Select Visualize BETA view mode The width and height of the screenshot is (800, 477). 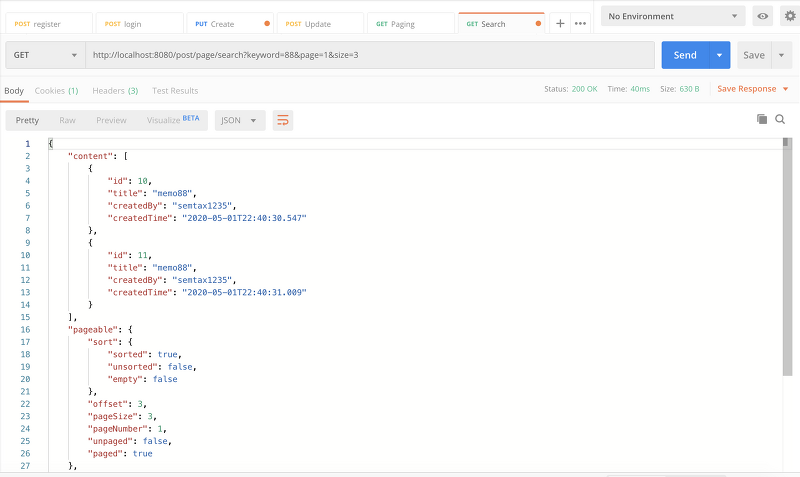tap(173, 120)
